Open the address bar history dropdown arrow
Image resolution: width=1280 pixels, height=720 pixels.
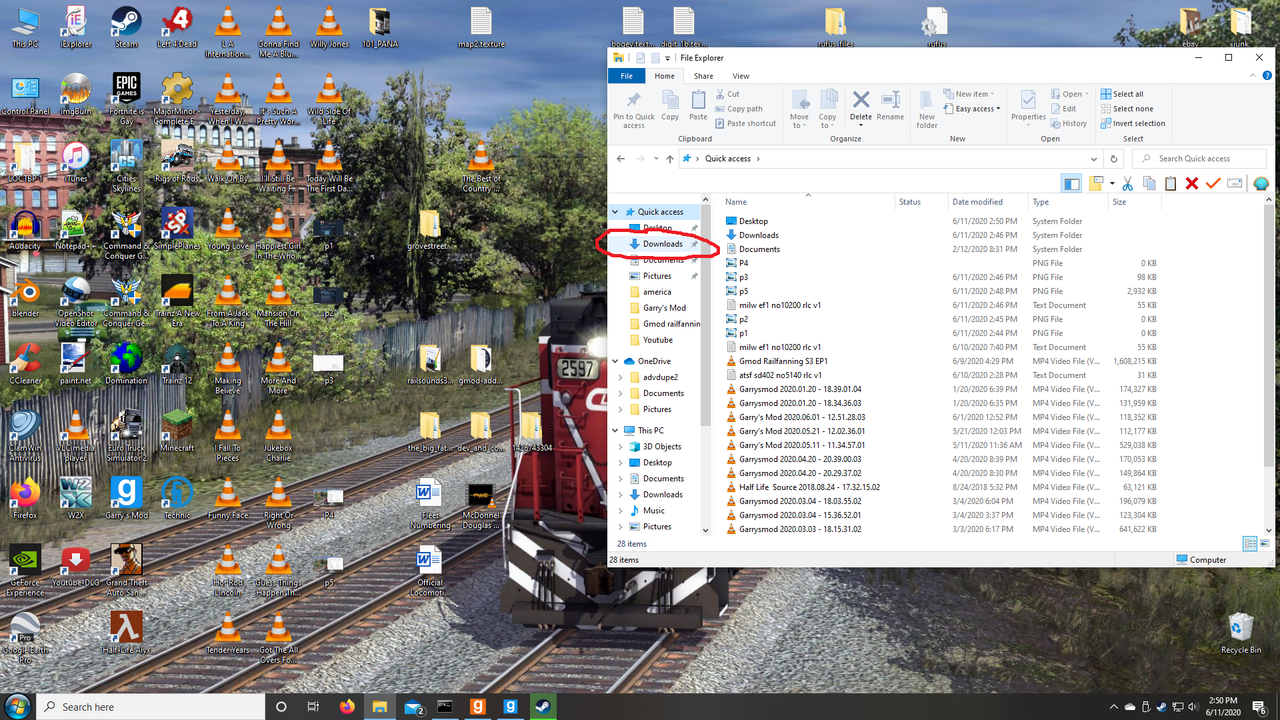[1093, 158]
